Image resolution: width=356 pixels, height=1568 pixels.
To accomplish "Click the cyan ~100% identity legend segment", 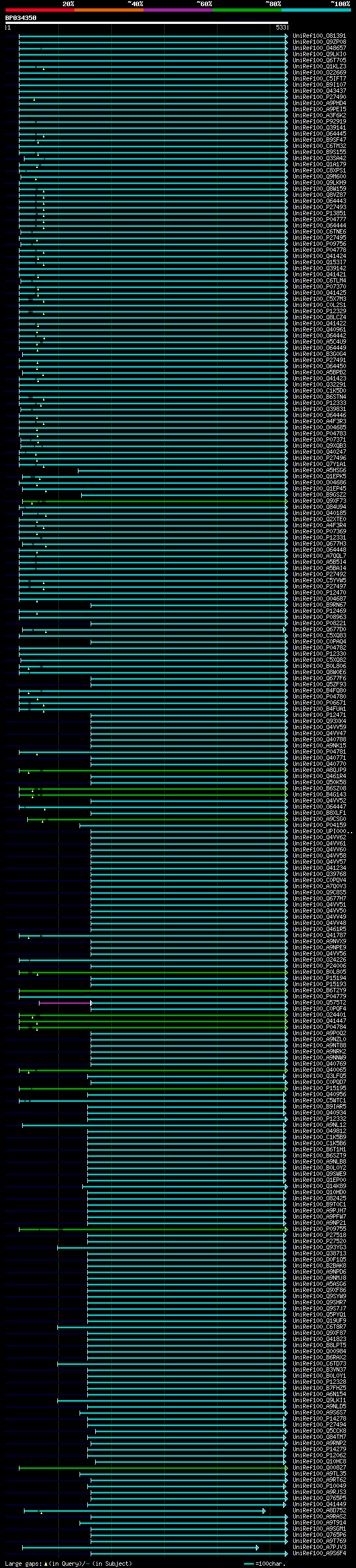I will [x=317, y=10].
